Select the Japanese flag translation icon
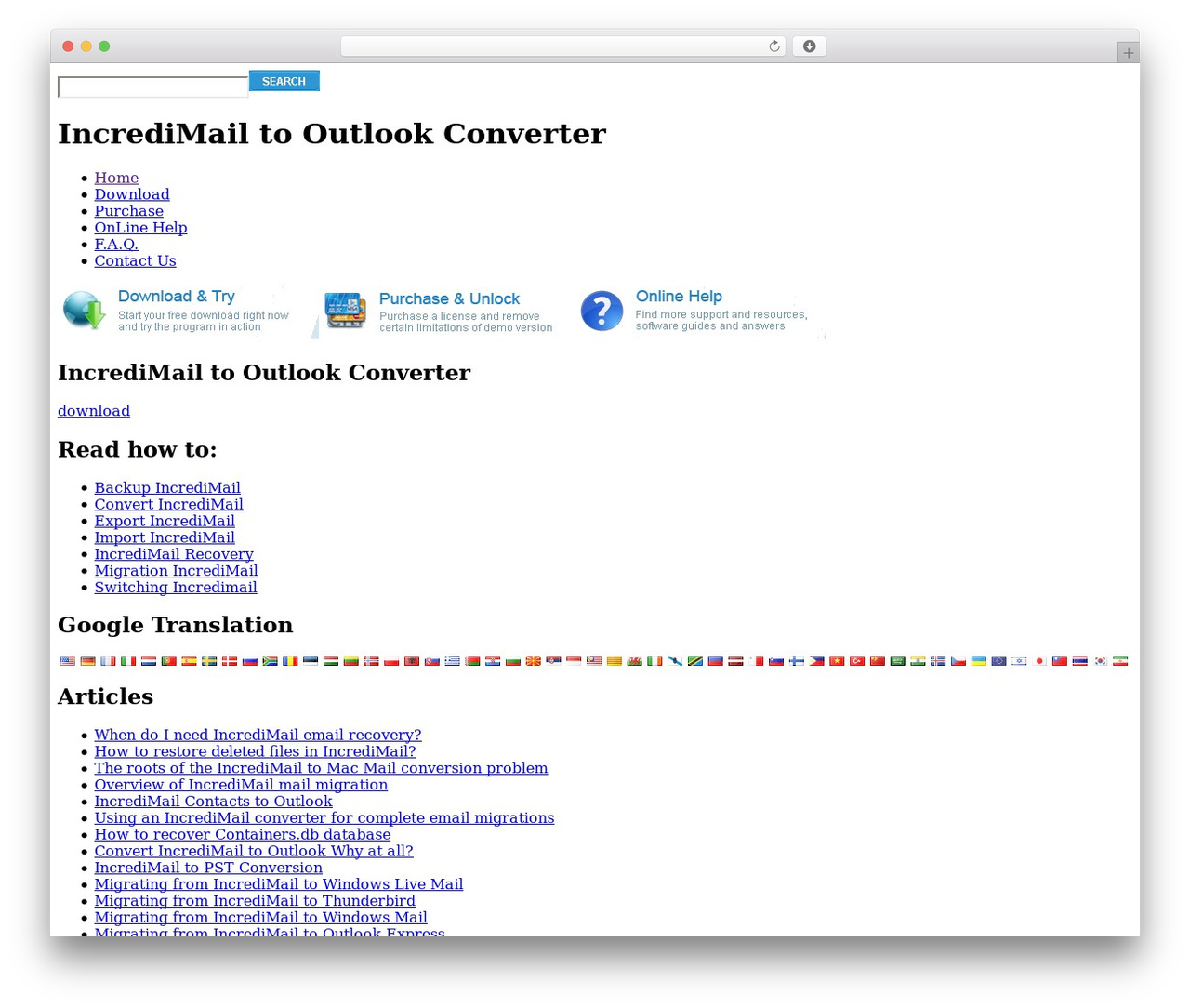This screenshot has height=1008, width=1190. pos(1039,661)
